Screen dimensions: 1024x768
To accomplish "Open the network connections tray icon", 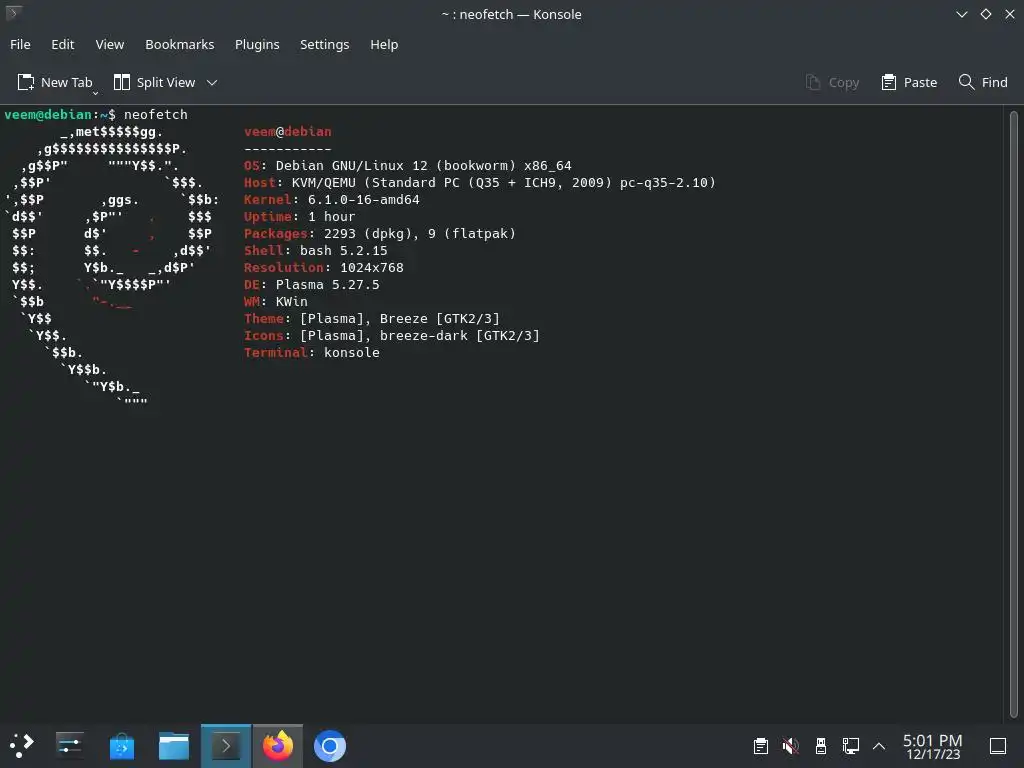I will [x=850, y=746].
